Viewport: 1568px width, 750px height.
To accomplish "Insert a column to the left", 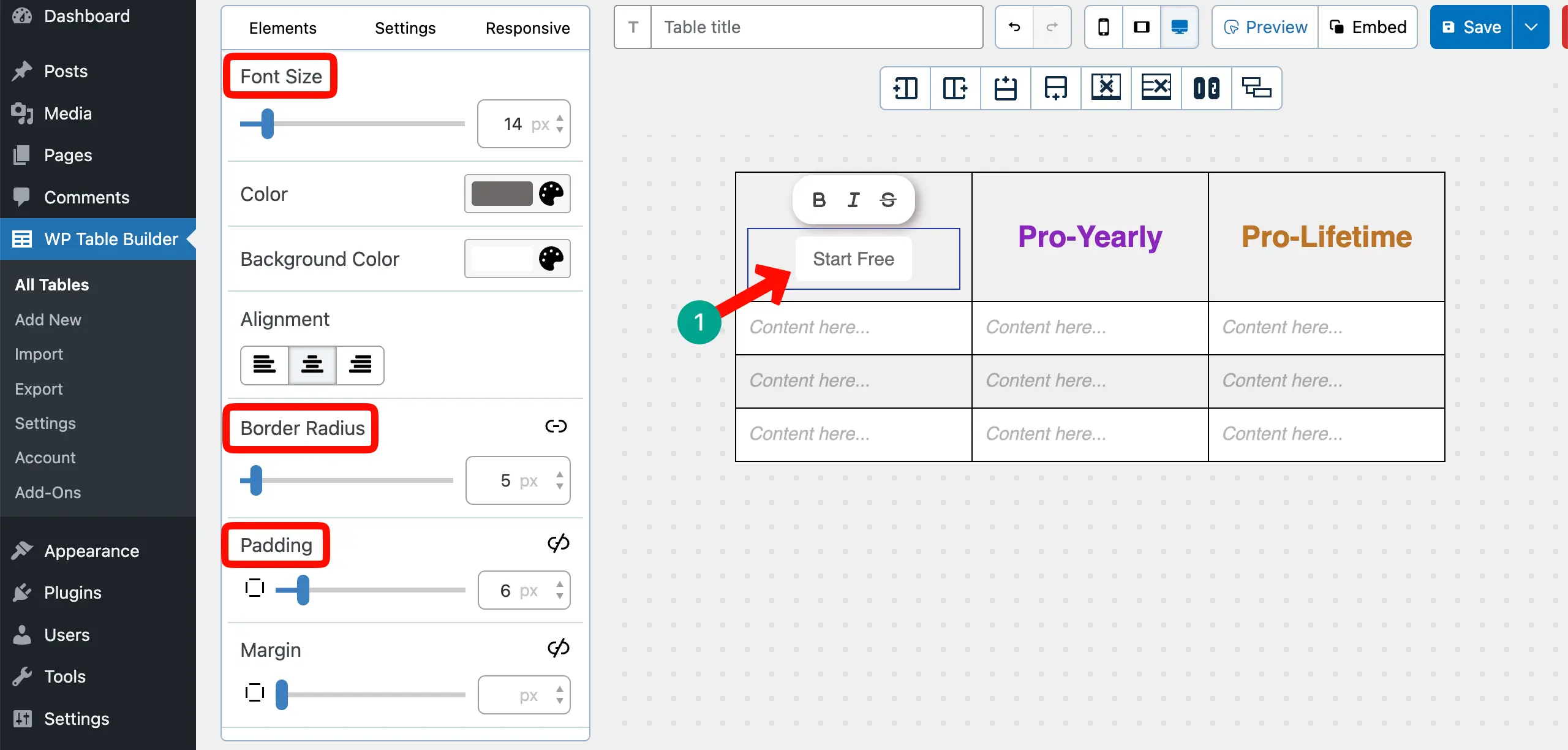I will pyautogui.click(x=903, y=88).
